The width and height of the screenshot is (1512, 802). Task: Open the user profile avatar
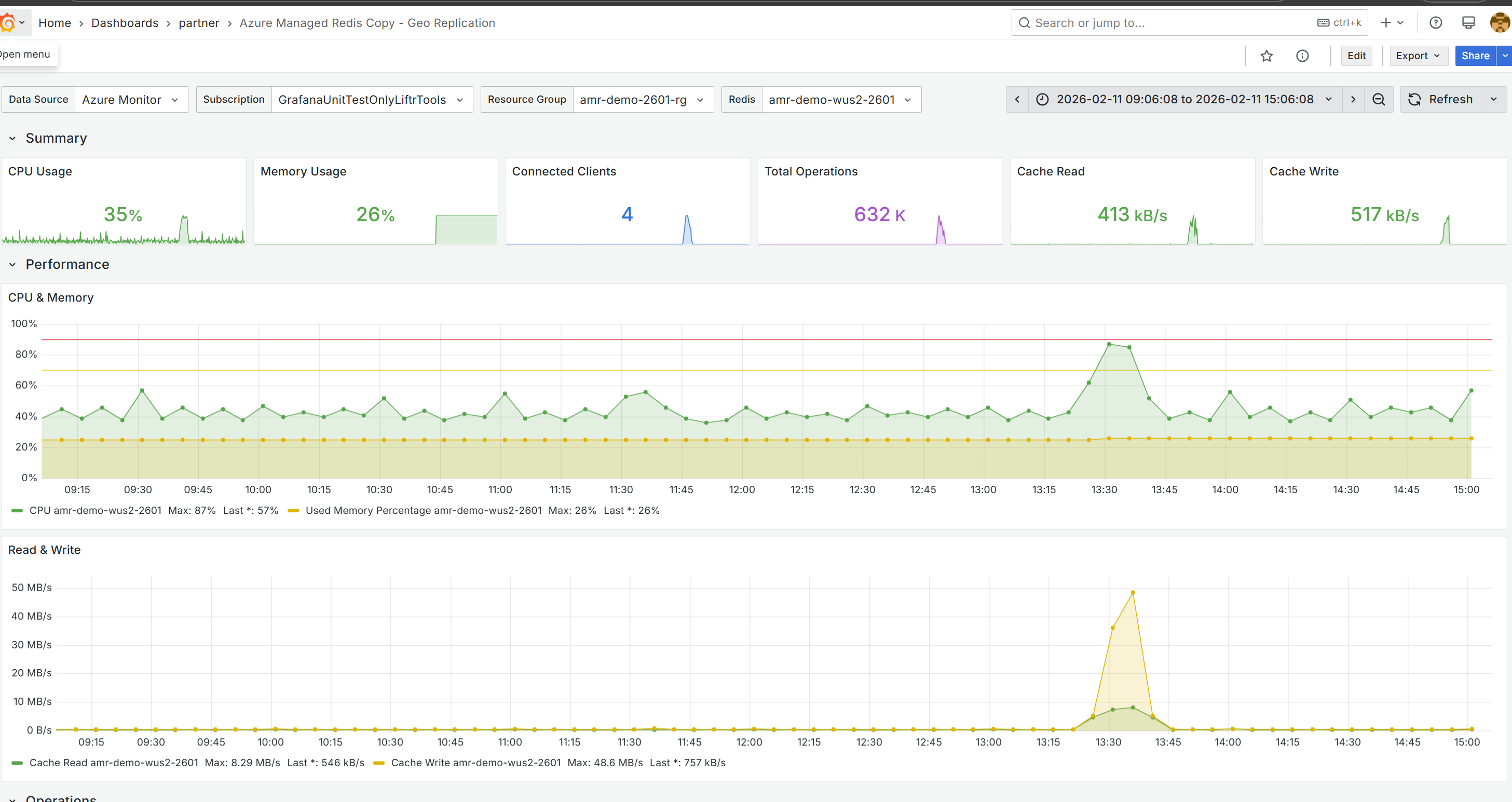click(1499, 23)
